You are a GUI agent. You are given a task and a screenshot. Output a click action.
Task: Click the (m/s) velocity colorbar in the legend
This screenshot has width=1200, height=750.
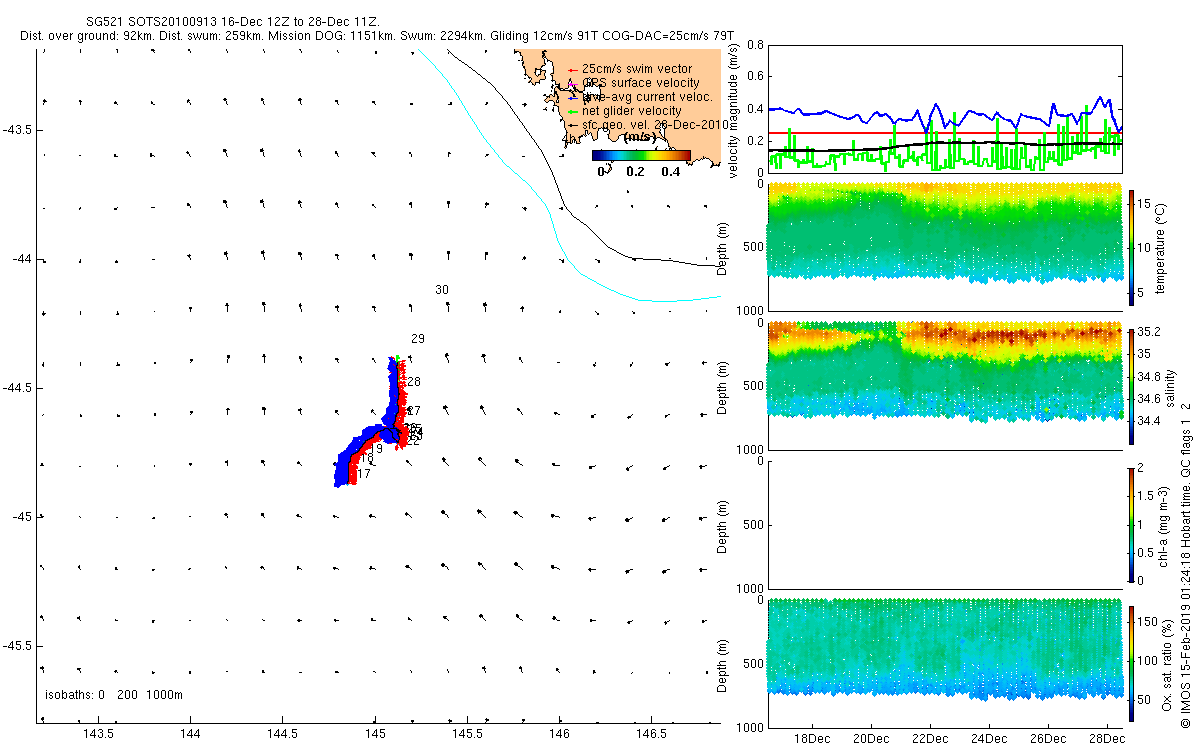point(641,155)
